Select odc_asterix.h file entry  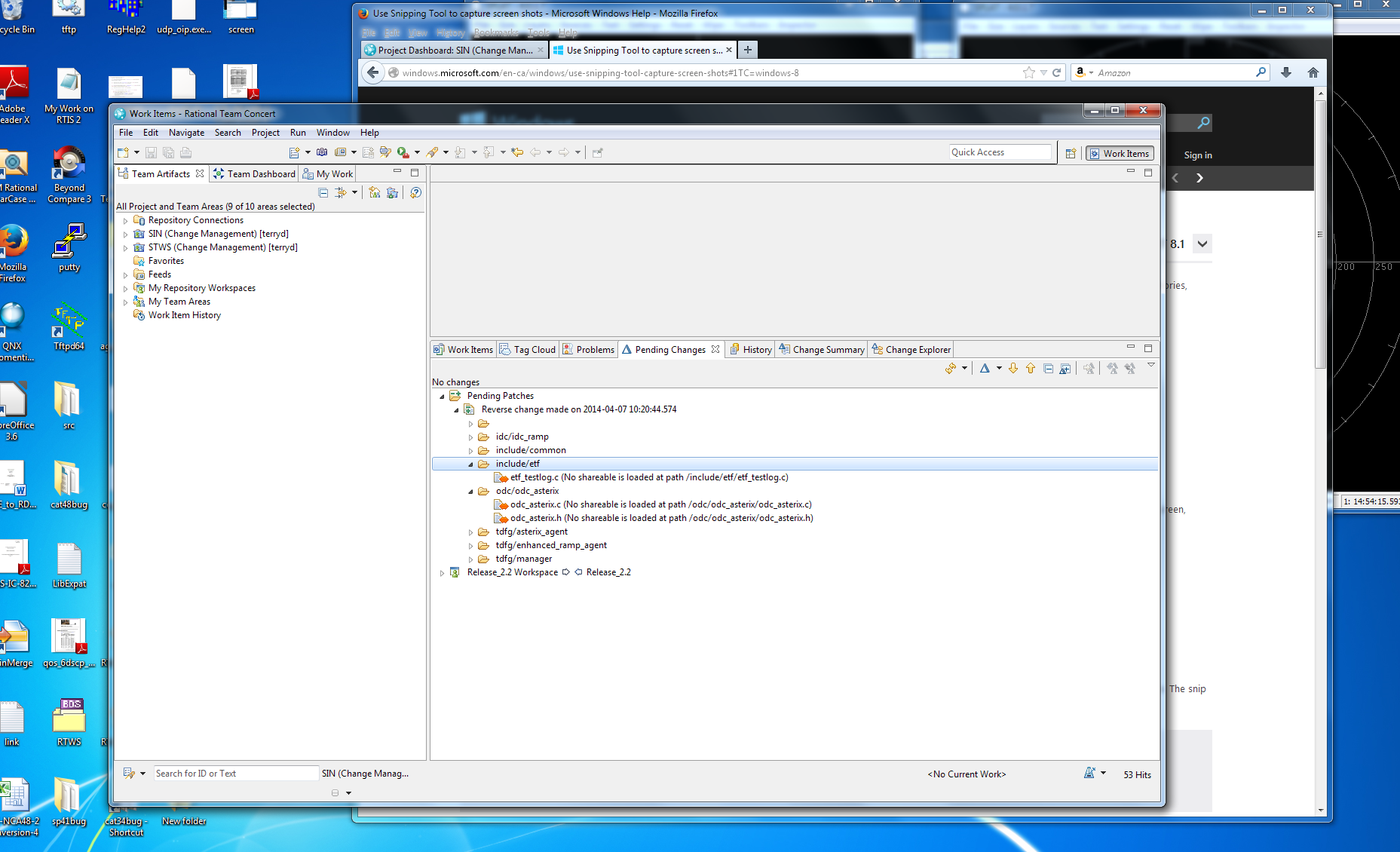[654, 519]
